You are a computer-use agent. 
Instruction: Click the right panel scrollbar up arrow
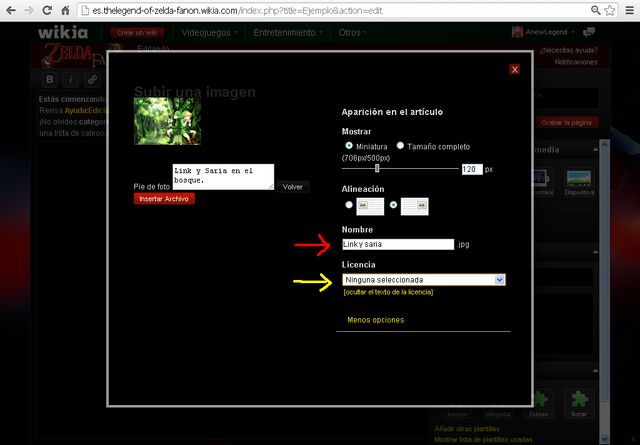[x=604, y=144]
